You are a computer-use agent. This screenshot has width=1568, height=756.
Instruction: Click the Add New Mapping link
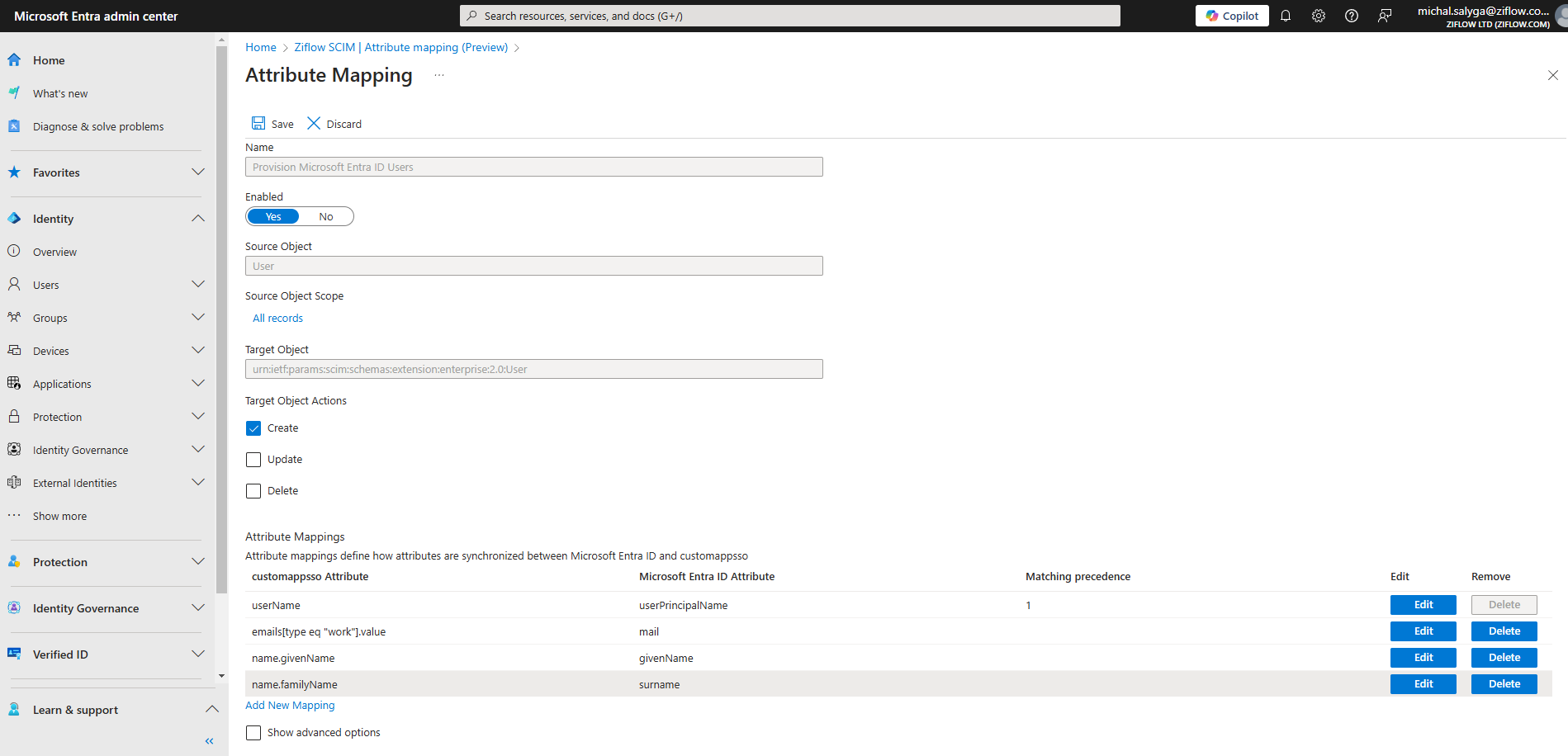(290, 706)
